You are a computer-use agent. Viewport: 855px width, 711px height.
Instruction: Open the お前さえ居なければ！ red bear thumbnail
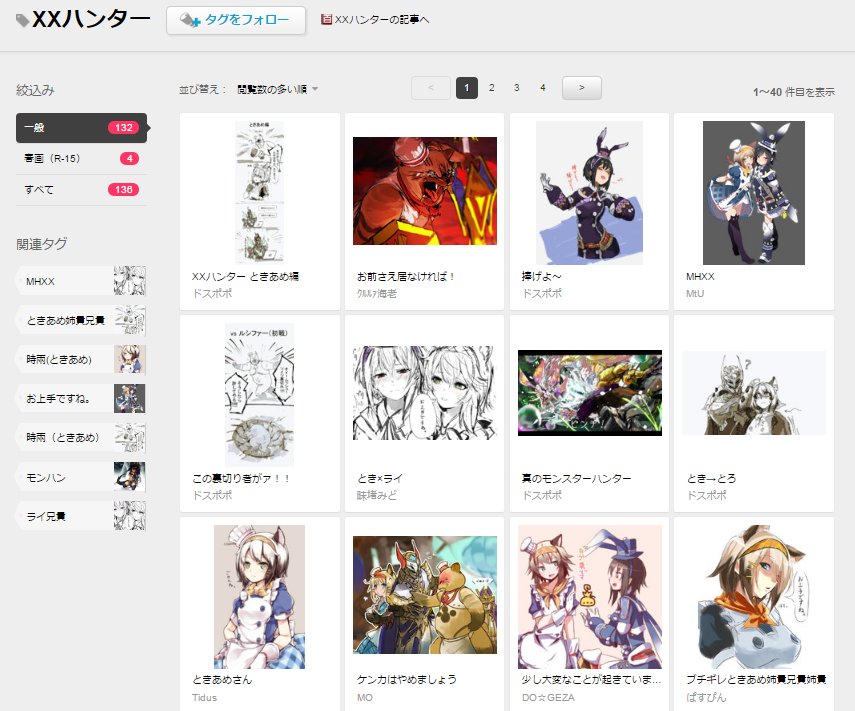(x=425, y=191)
